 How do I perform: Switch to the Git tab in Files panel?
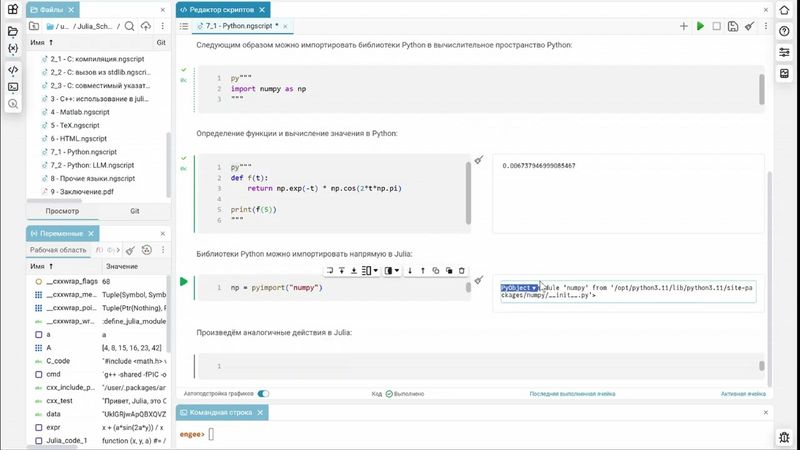(135, 211)
